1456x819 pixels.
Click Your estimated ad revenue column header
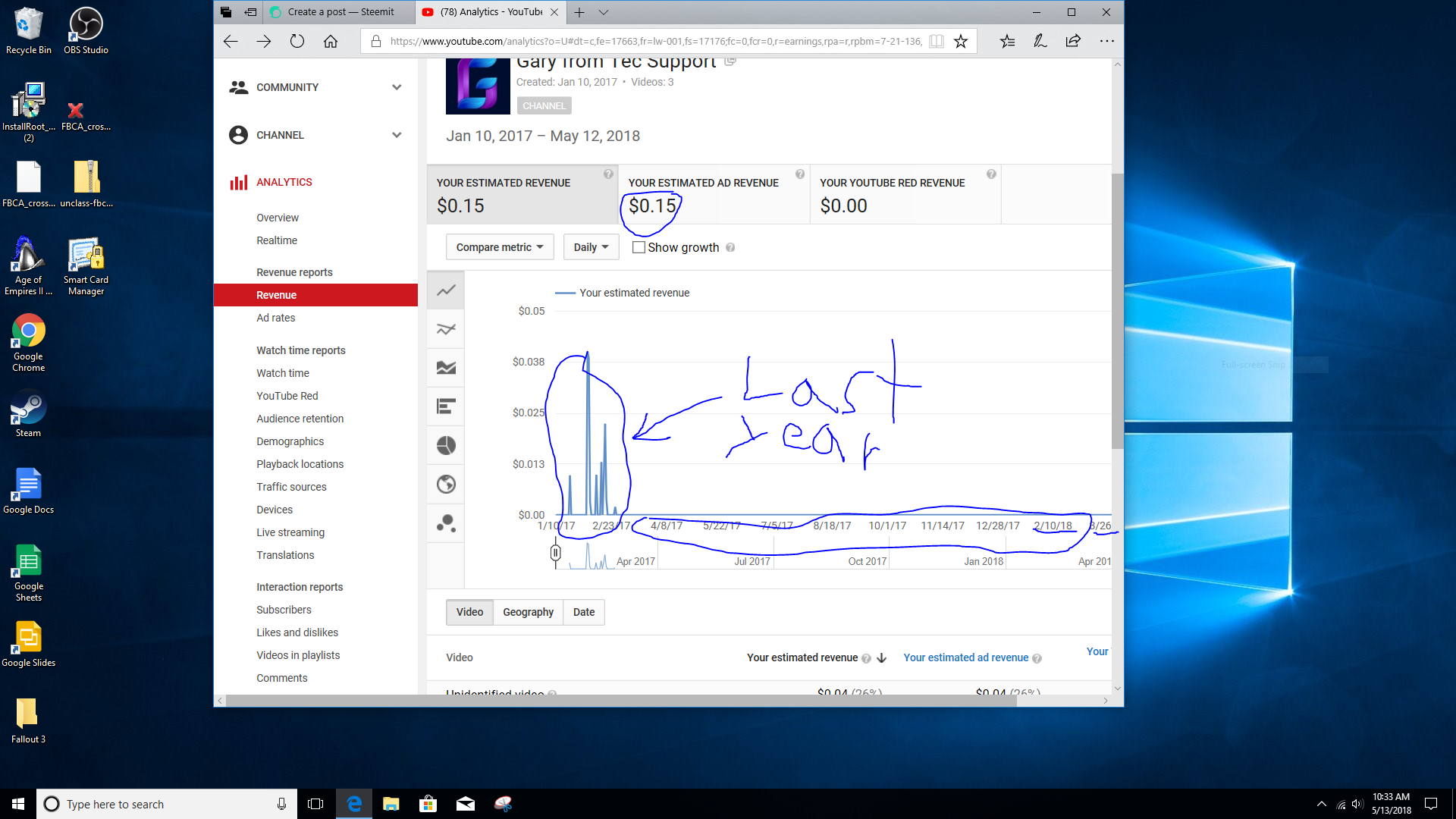[x=965, y=657]
